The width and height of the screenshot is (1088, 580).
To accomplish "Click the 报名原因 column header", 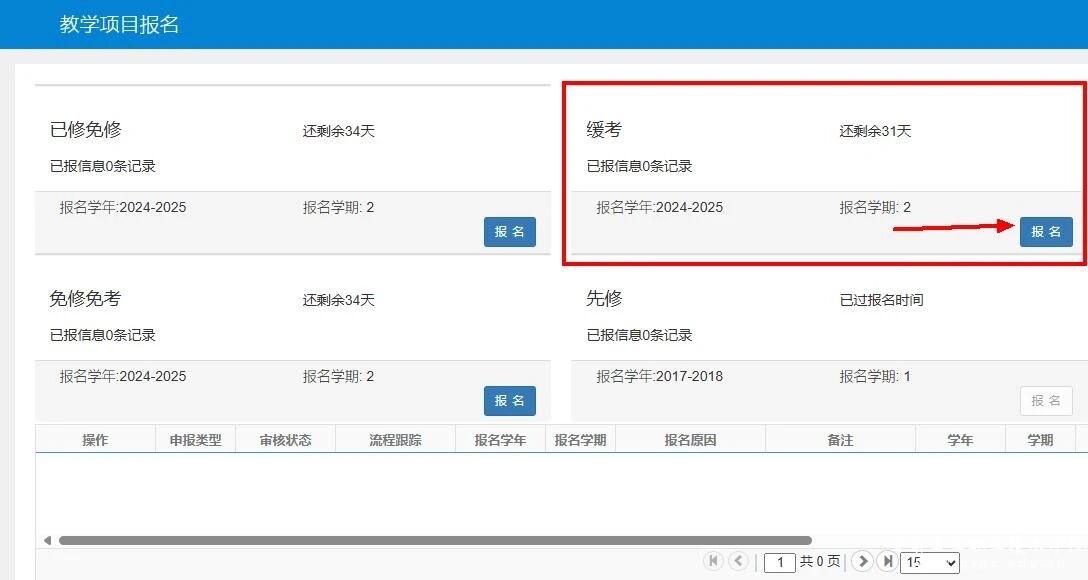I will click(690, 440).
